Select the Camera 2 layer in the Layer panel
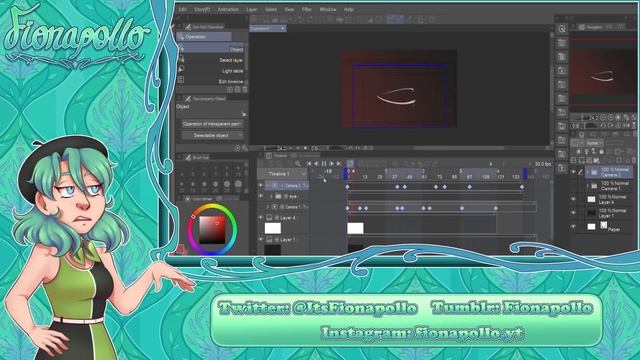The height and width of the screenshot is (360, 640). click(x=610, y=172)
